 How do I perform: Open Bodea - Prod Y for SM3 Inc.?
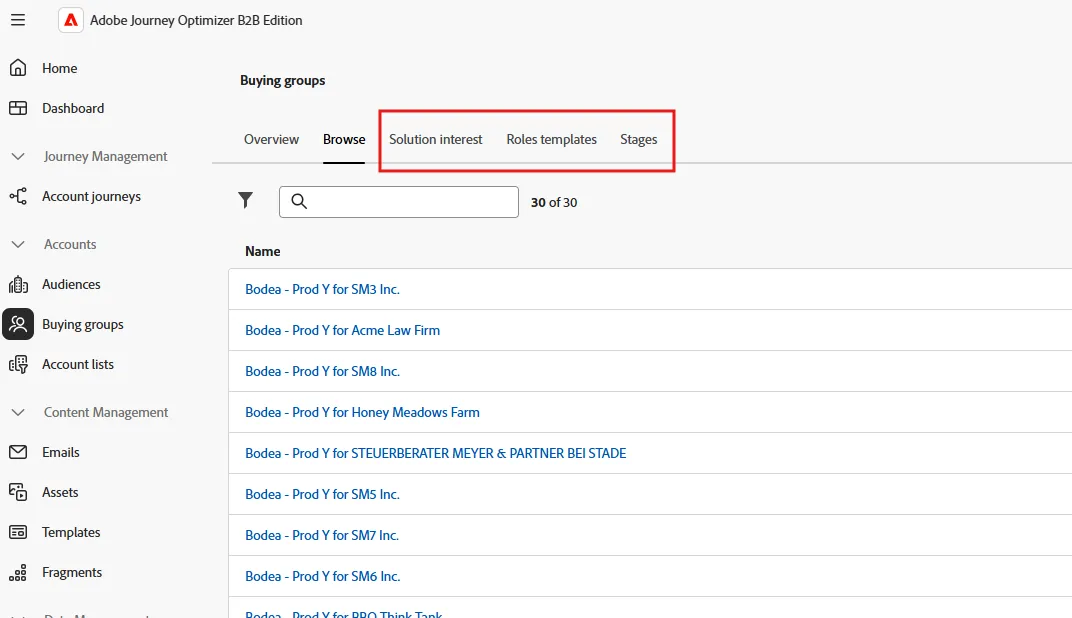click(x=322, y=289)
